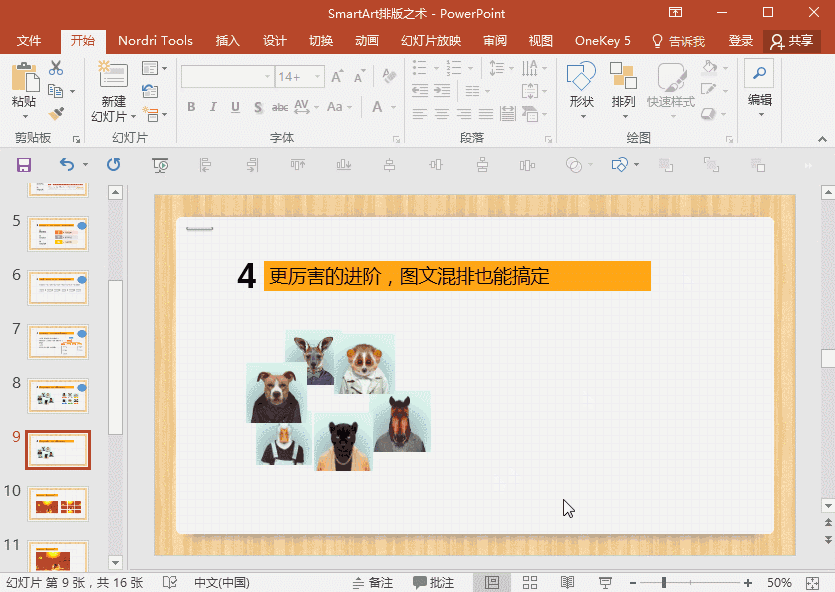This screenshot has width=835, height=592.
Task: Open Comments pane from status bar
Action: 433,583
